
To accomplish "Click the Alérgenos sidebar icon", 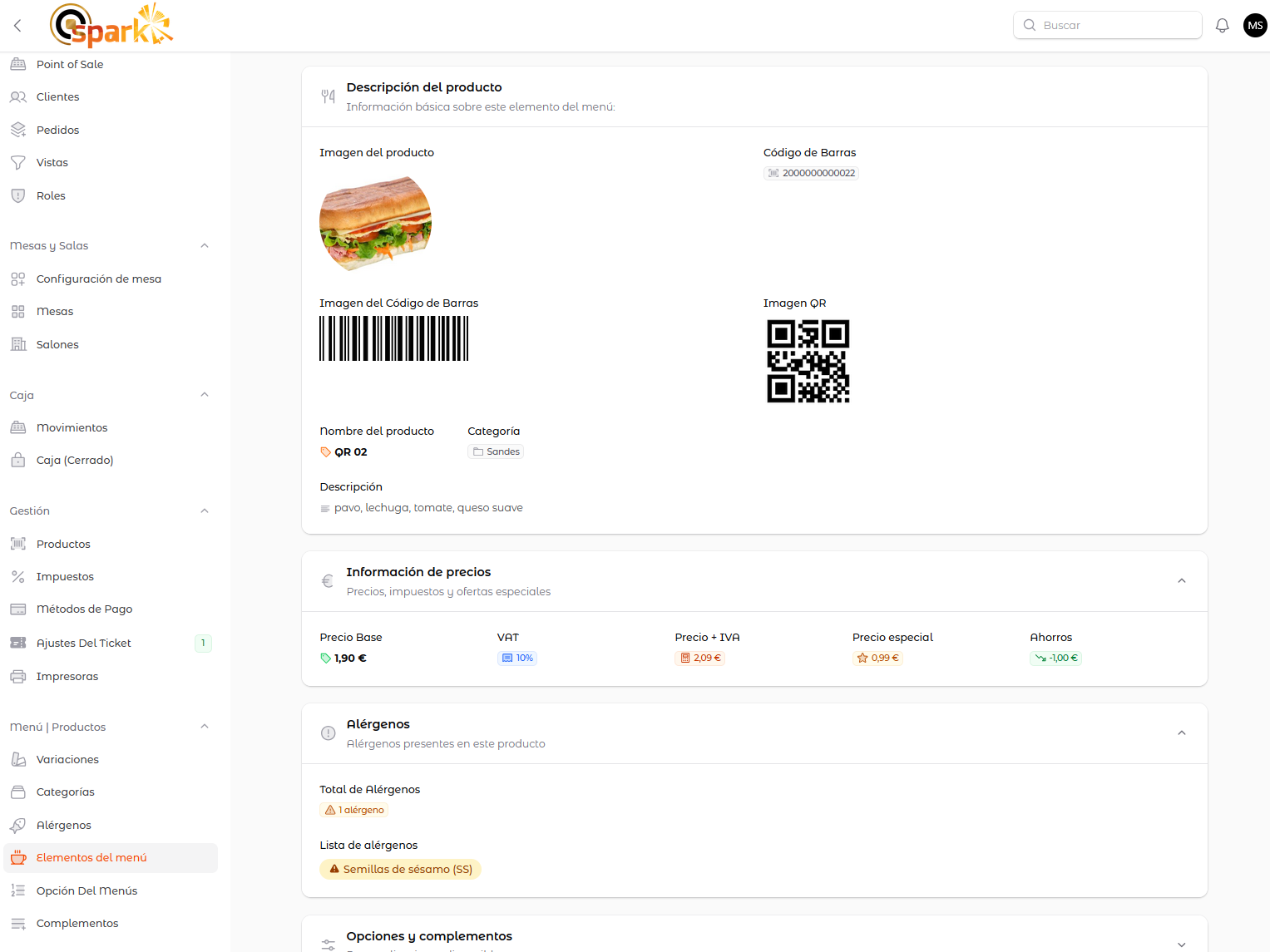I will coord(18,826).
